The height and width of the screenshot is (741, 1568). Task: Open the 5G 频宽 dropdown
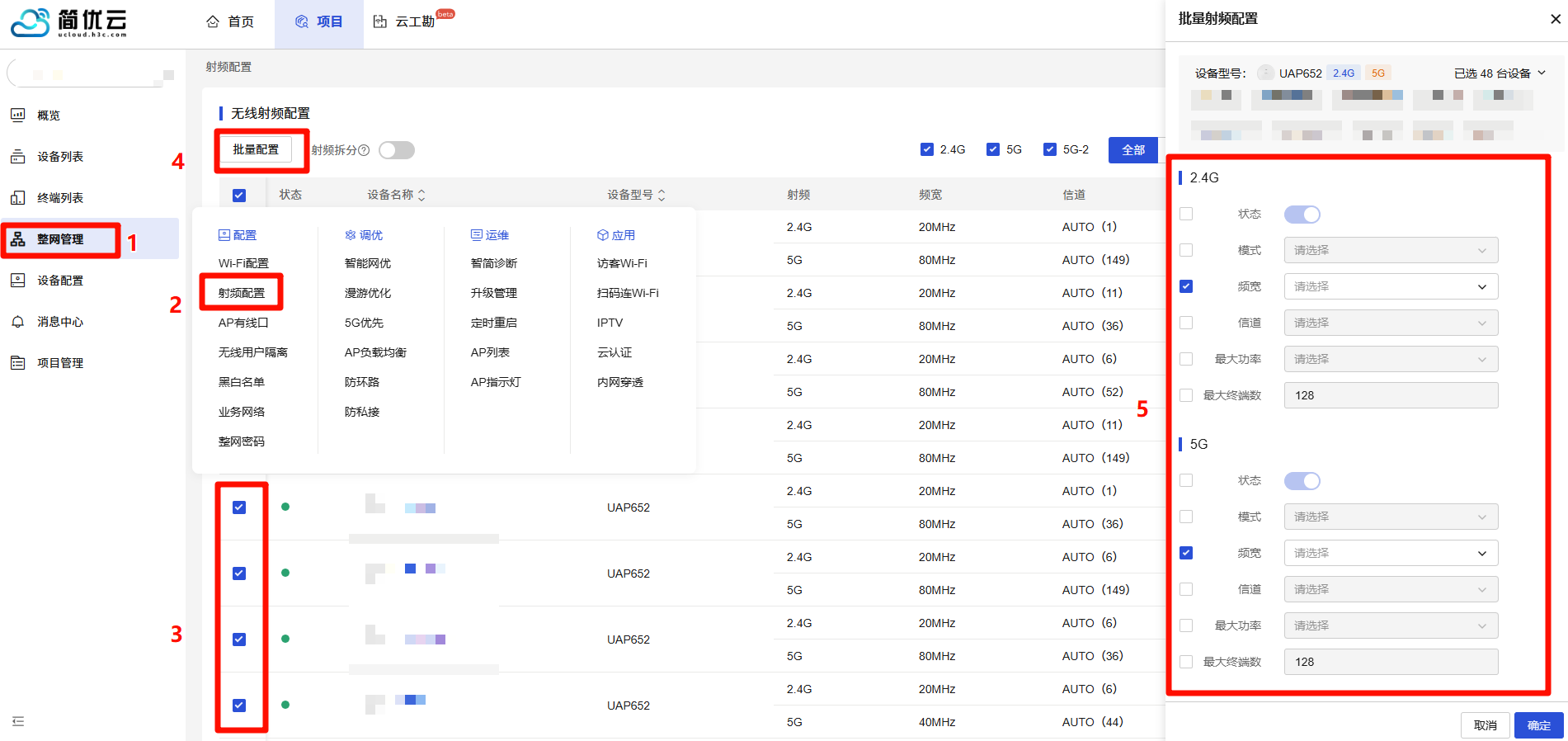[x=1391, y=553]
